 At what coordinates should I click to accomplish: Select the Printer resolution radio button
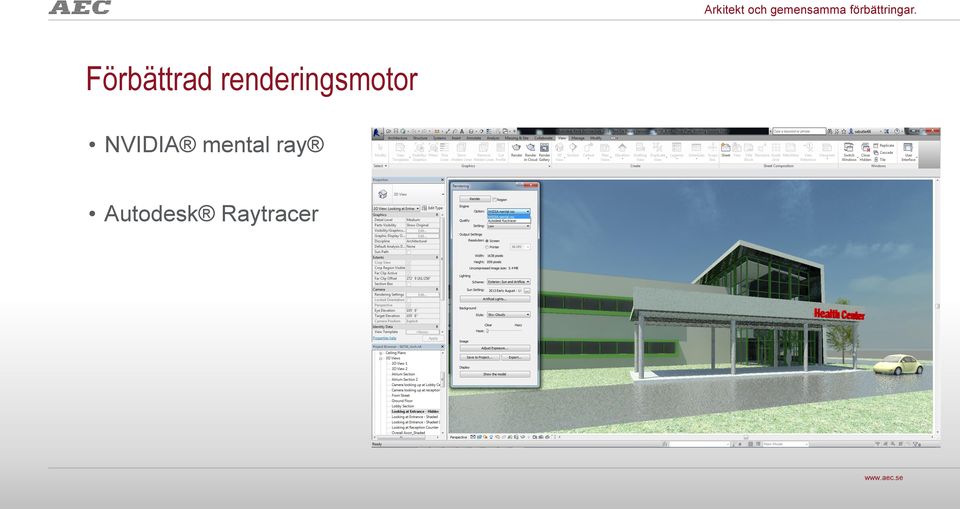[x=487, y=247]
